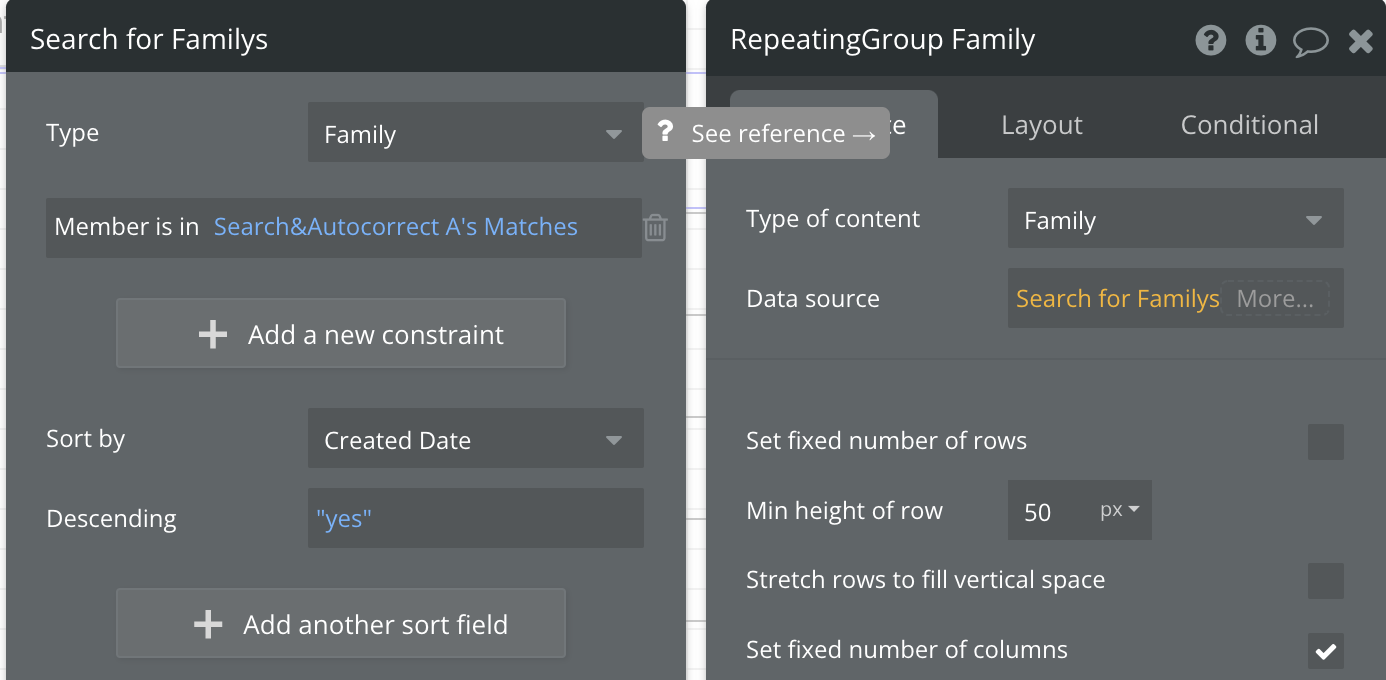Click the info icon in RepeatingGroup header
This screenshot has height=680, width=1386.
coord(1260,40)
